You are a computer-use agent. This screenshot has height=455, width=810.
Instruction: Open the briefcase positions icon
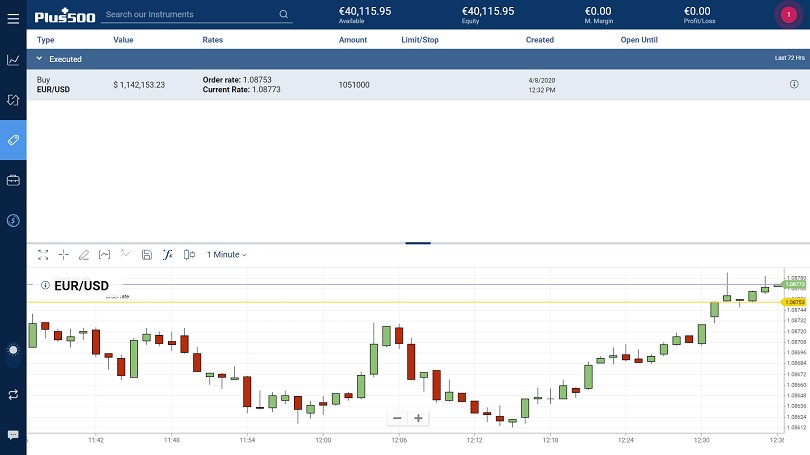(13, 180)
